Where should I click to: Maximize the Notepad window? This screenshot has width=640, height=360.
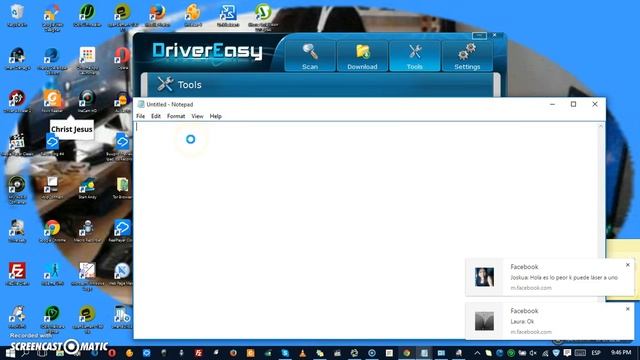[x=573, y=104]
